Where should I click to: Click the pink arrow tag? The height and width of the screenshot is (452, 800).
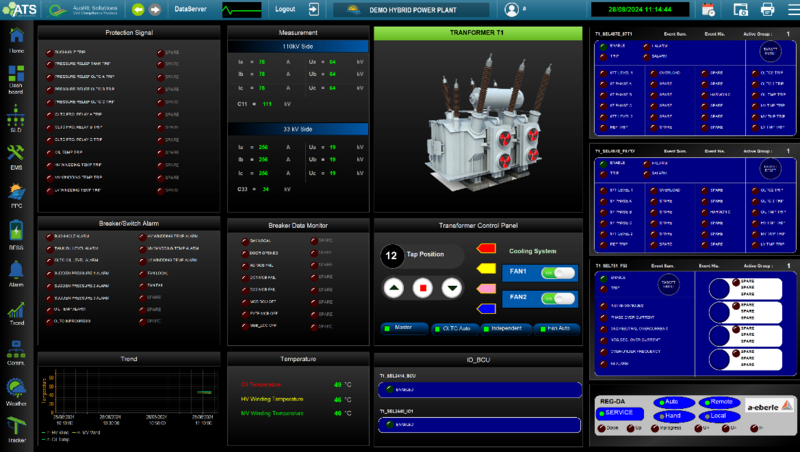pos(486,289)
